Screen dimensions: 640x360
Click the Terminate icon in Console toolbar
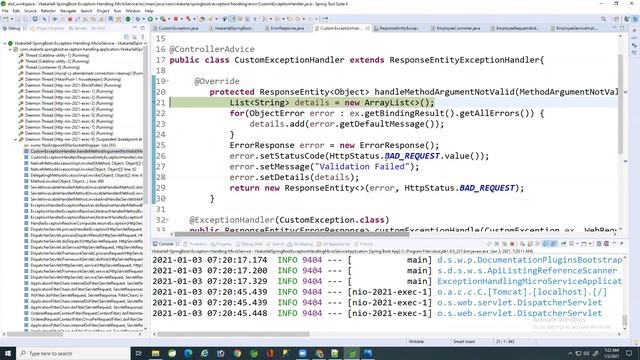pyautogui.click(x=512, y=244)
